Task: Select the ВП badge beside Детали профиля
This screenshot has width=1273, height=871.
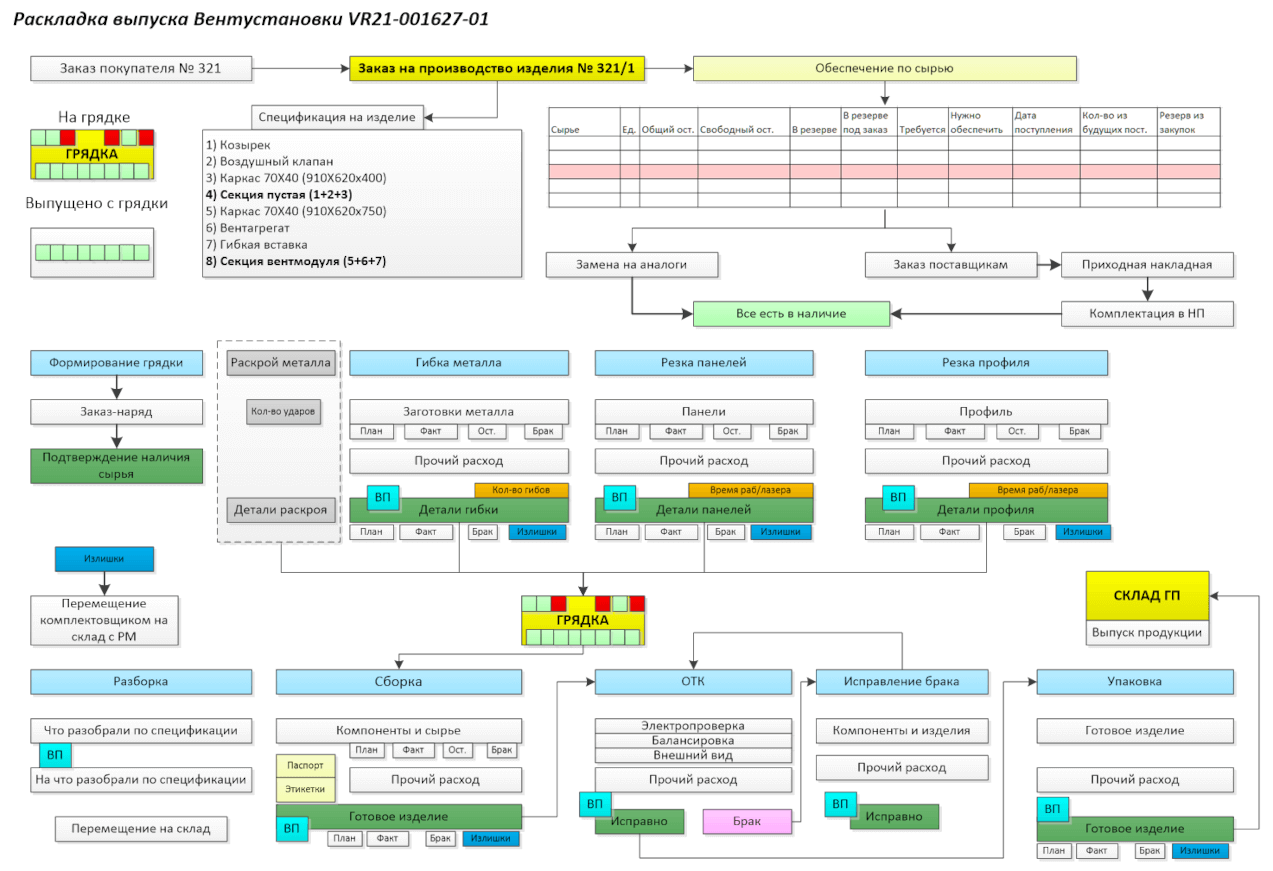Action: click(898, 497)
